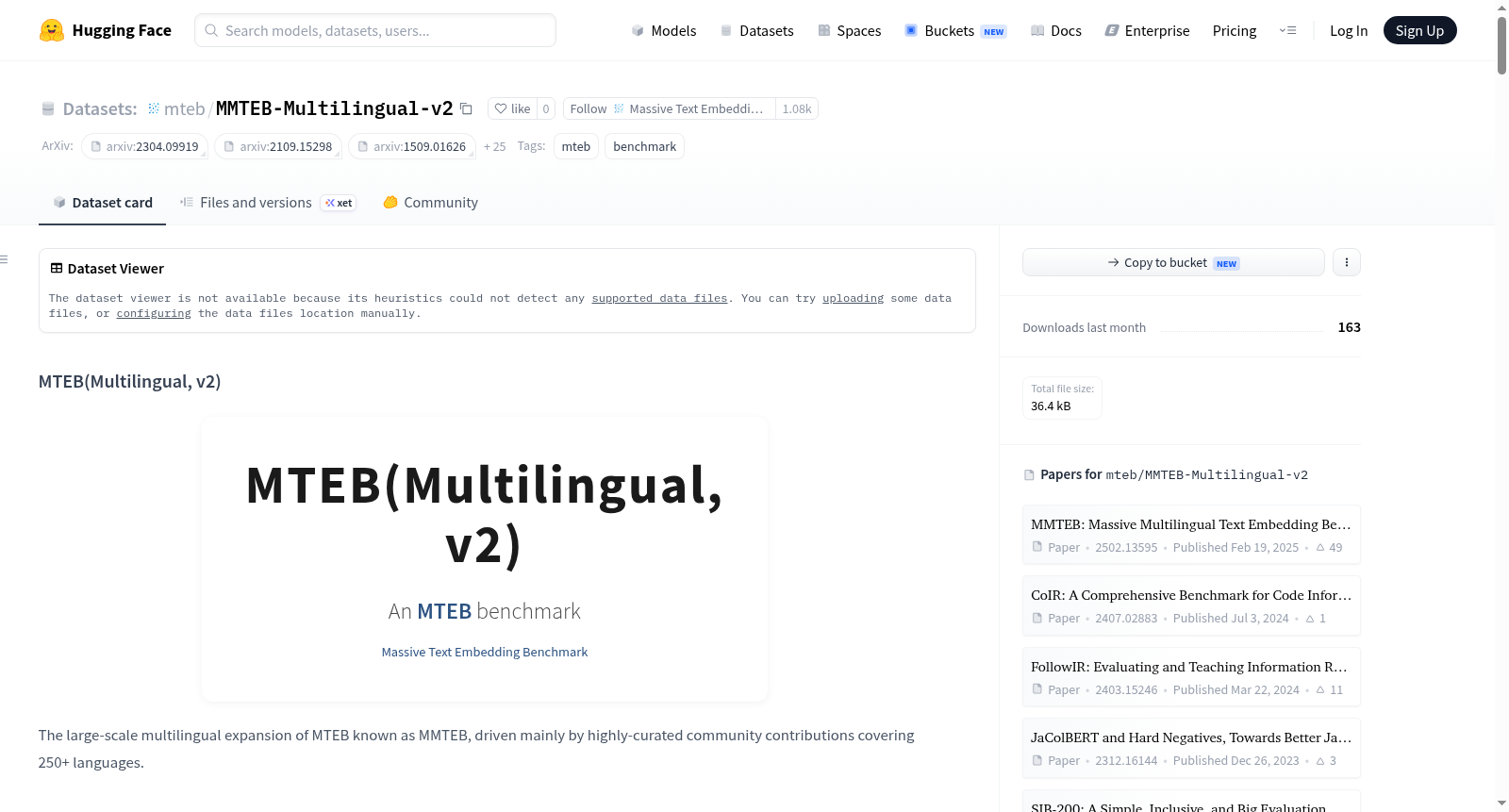Image resolution: width=1509 pixels, height=812 pixels.
Task: Select the Dataset card tab
Action: (102, 202)
